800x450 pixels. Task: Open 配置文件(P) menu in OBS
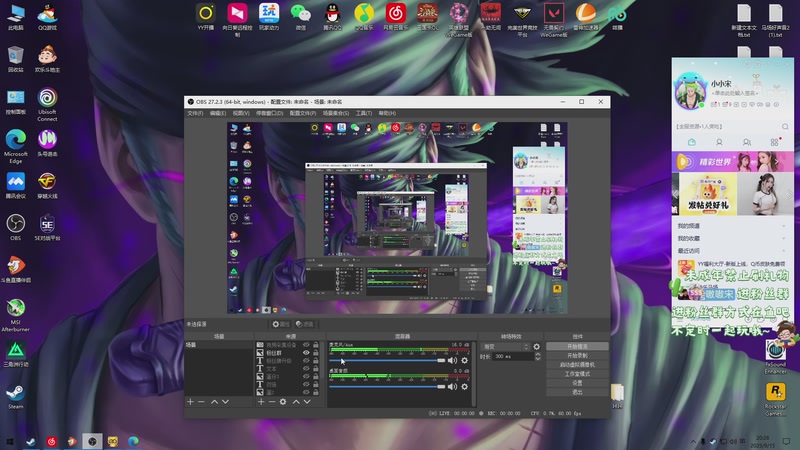(303, 113)
